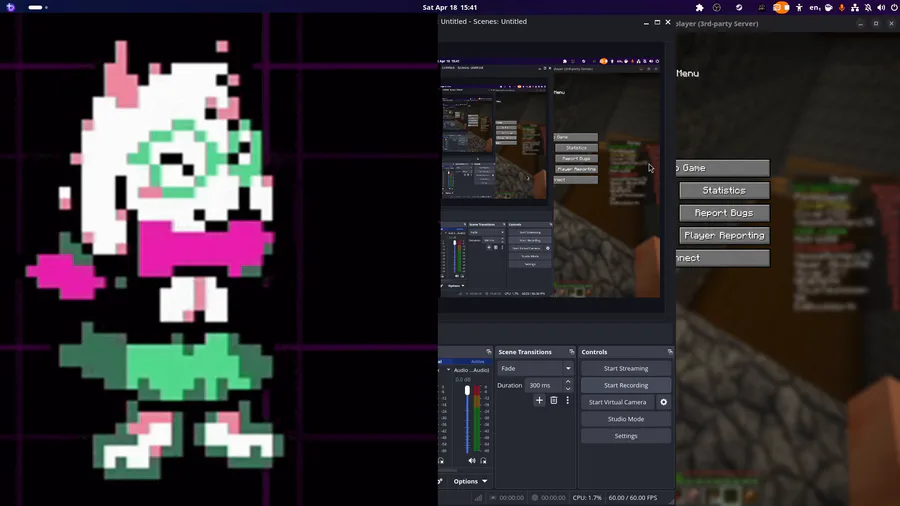Adjust the audio volume fader handle
The image size is (900, 506).
point(467,391)
